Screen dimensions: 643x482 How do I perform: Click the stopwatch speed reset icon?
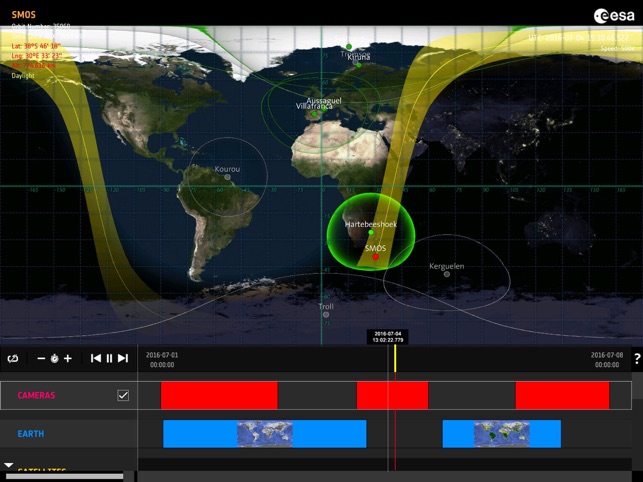[55, 359]
